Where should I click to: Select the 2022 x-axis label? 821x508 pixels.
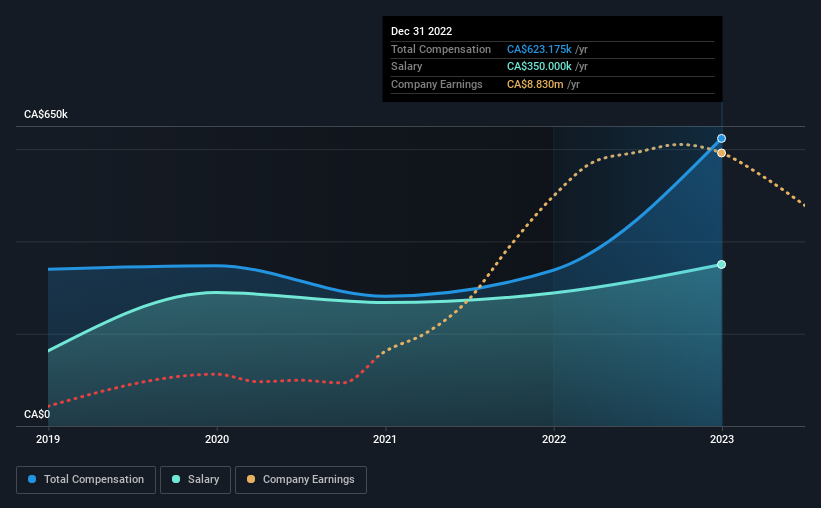click(x=554, y=439)
